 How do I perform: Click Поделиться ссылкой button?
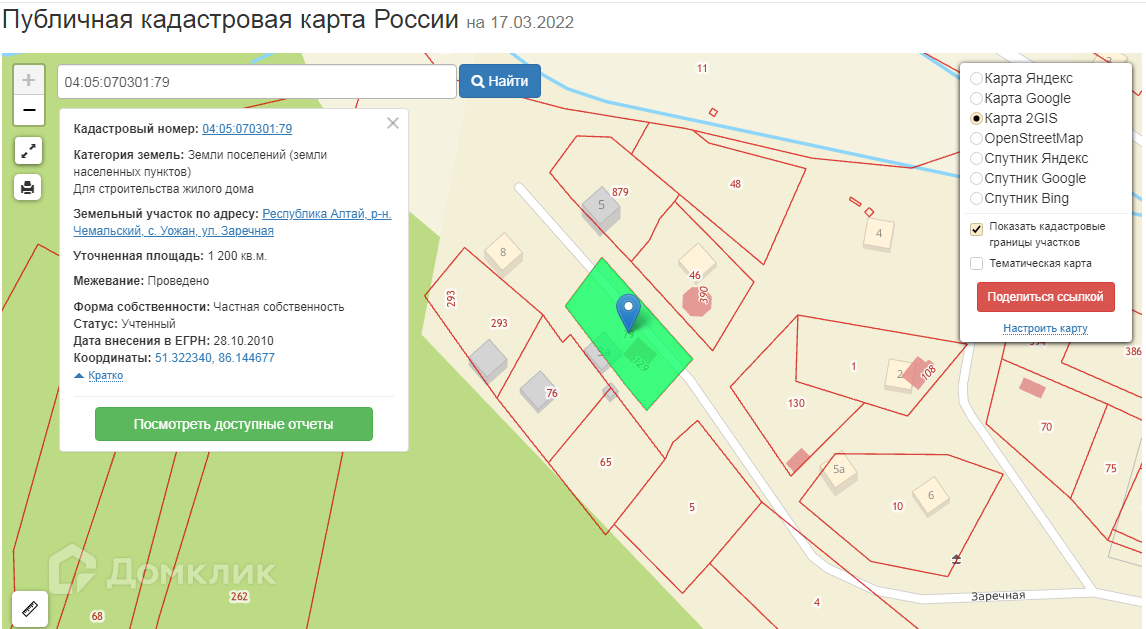pyautogui.click(x=1045, y=297)
